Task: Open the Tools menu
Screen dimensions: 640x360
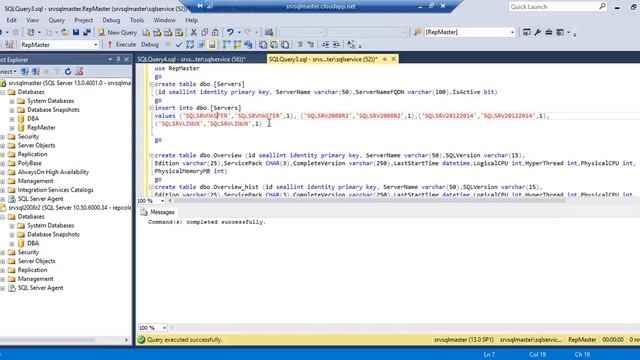Action: coord(136,20)
